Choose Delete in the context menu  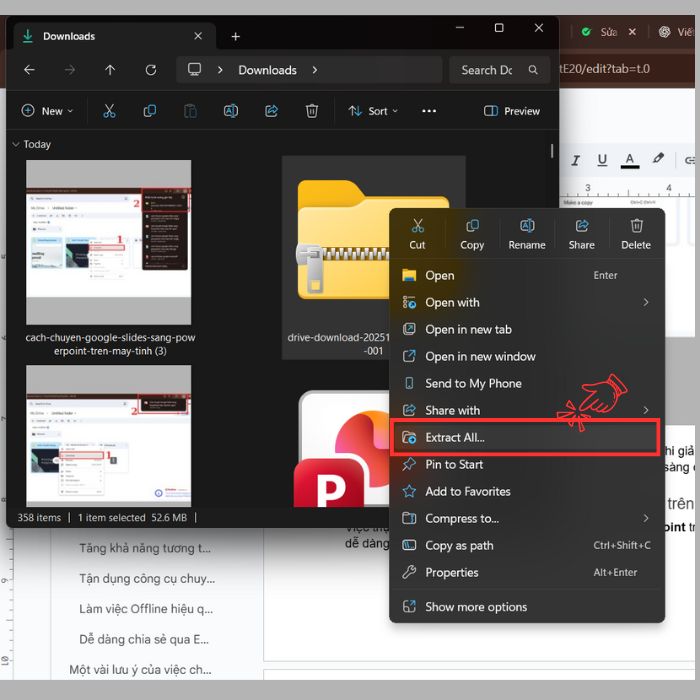[x=636, y=234]
